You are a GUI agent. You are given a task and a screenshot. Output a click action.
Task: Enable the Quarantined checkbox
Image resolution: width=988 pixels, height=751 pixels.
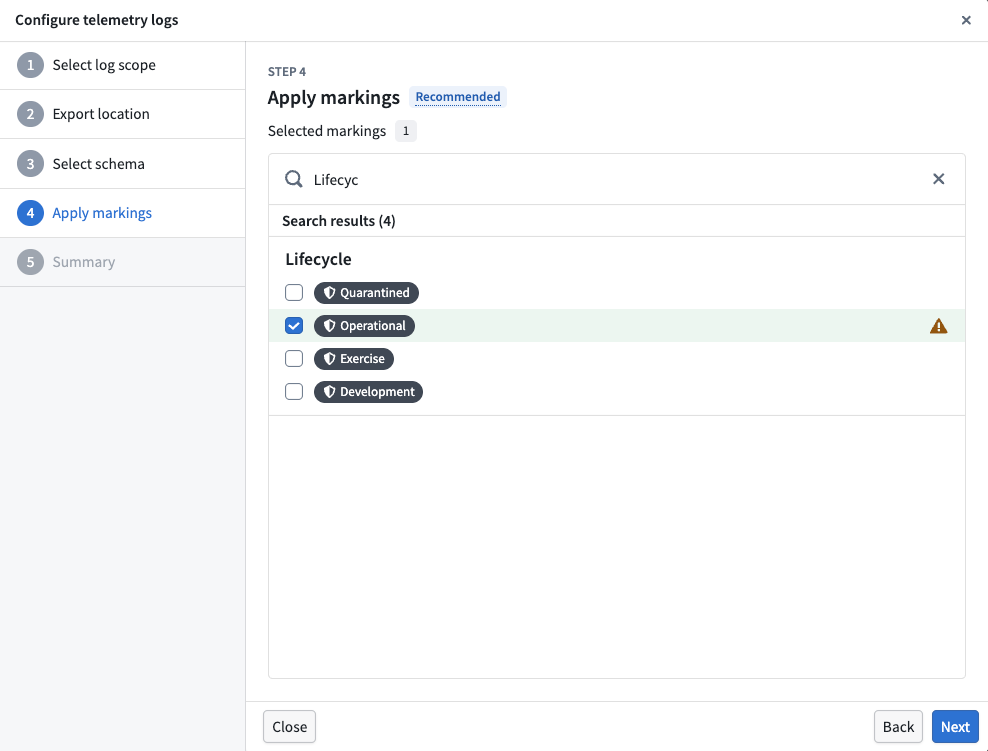tap(294, 293)
